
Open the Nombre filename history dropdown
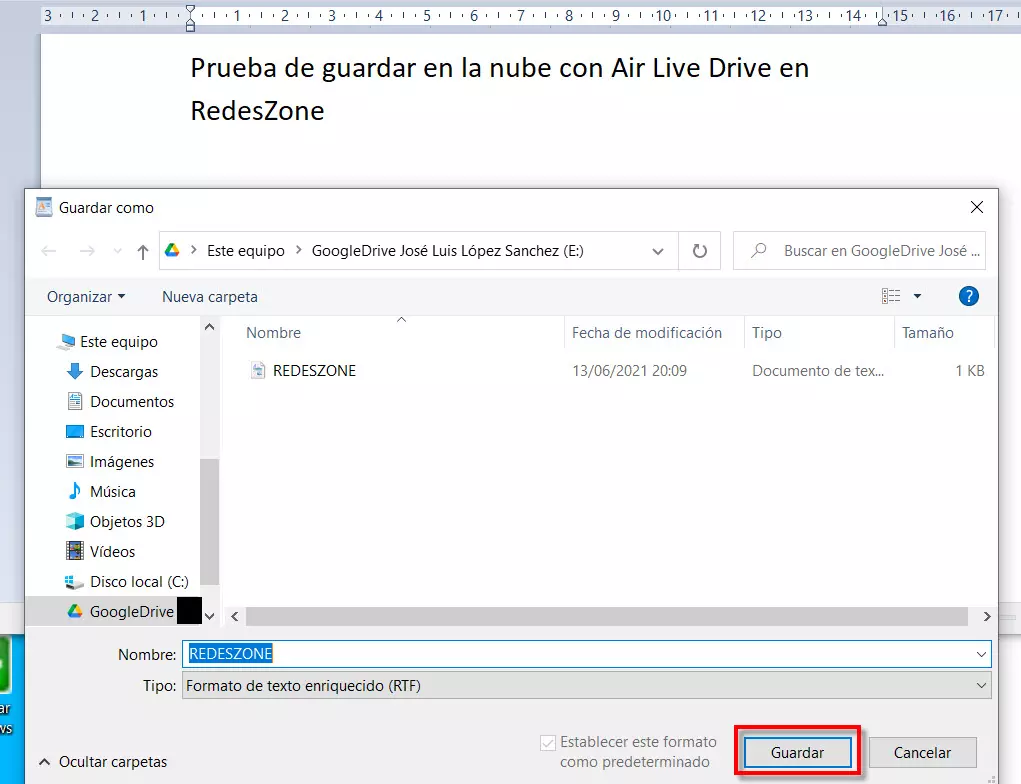980,654
